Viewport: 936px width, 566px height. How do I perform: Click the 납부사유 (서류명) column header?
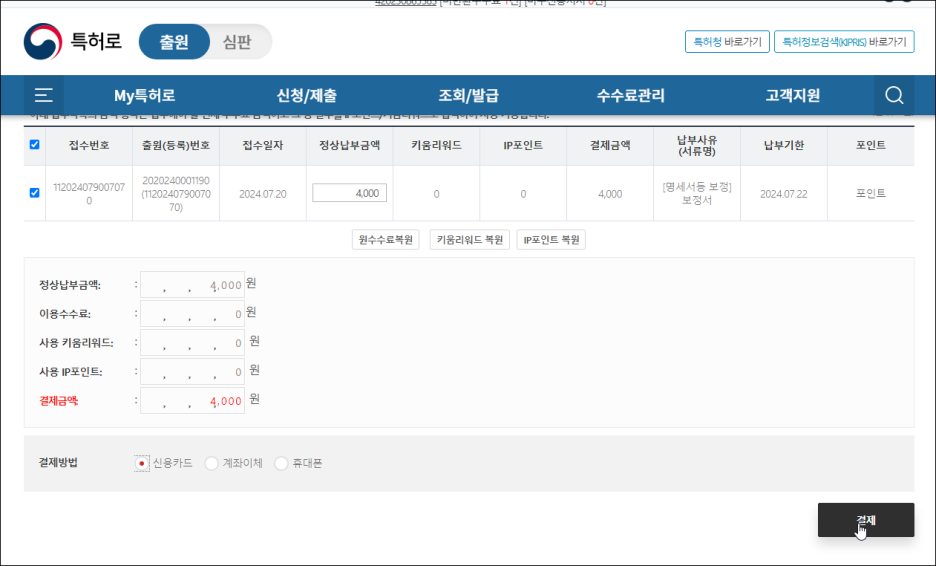point(697,146)
